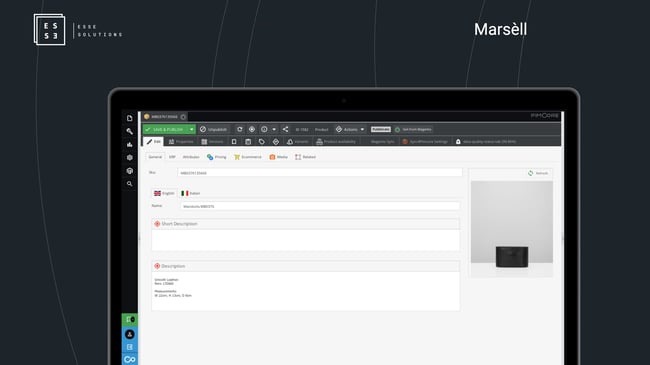This screenshot has width=650, height=365.
Task: Select the Media sub-tab
Action: point(278,157)
